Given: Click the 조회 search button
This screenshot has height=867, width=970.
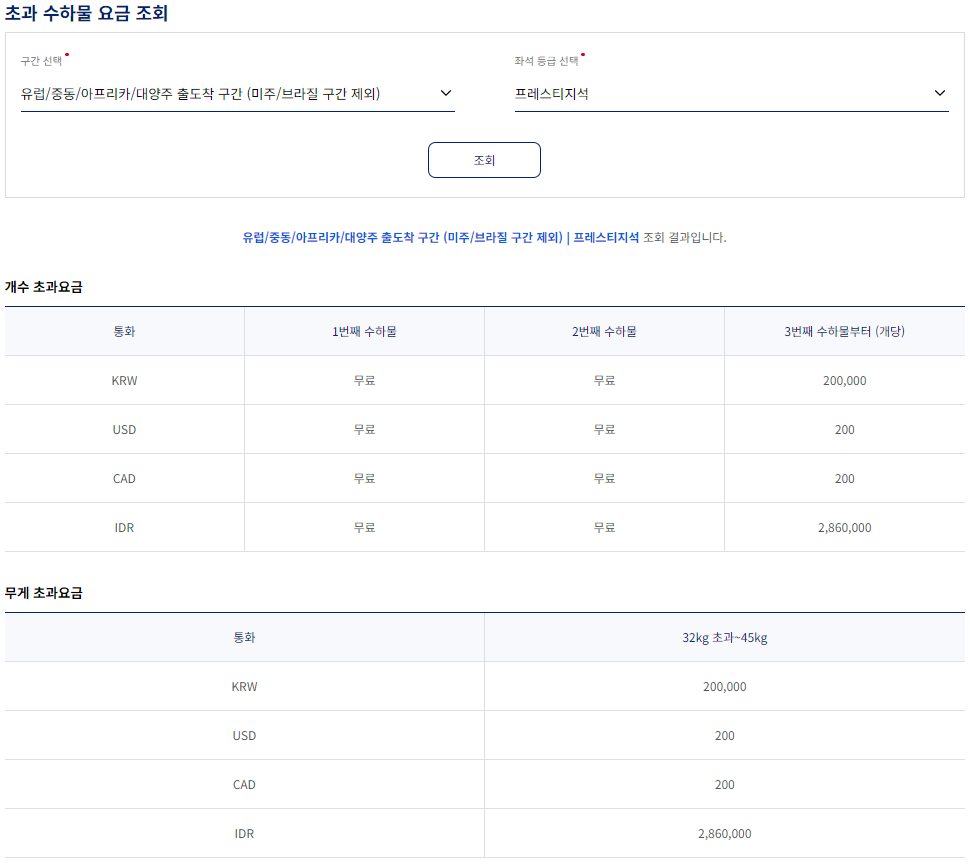Looking at the screenshot, I should [484, 159].
